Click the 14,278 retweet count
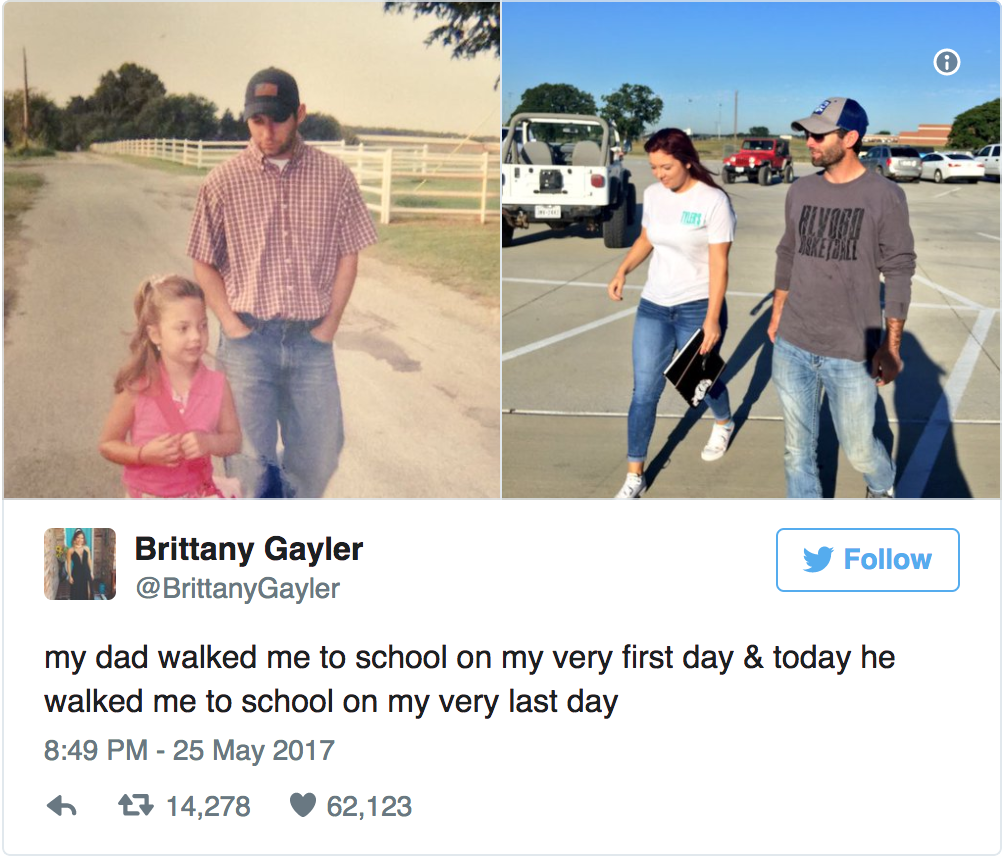Screen dimensions: 1002x856 pos(208,806)
